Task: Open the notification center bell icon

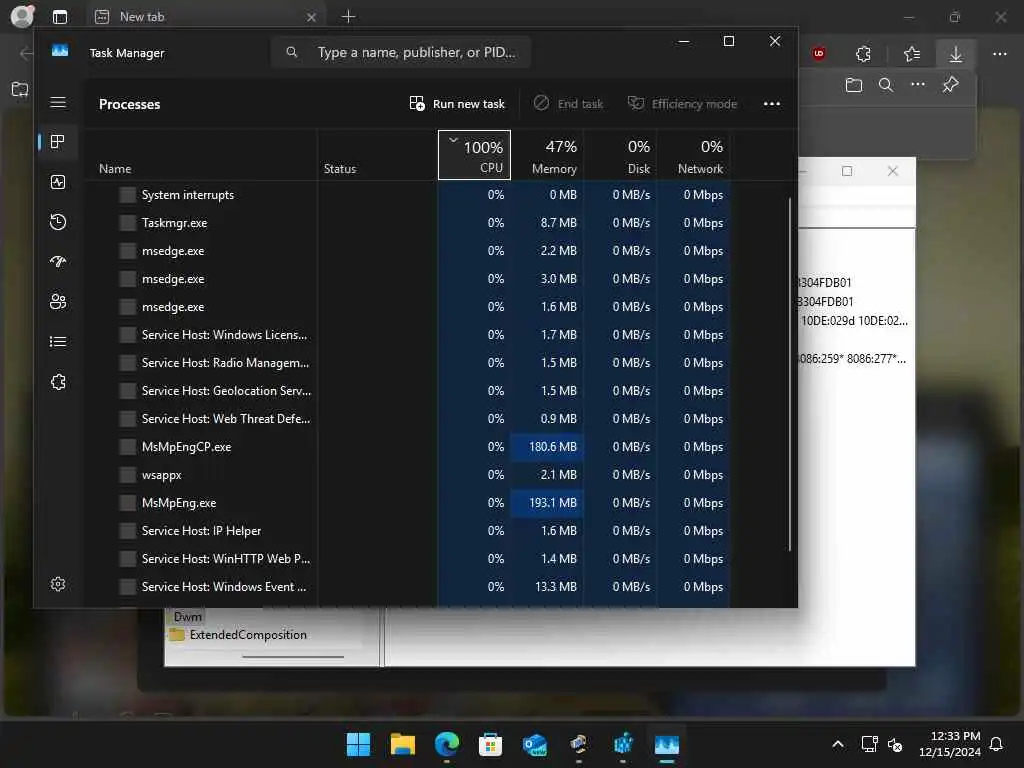Action: 996,744
